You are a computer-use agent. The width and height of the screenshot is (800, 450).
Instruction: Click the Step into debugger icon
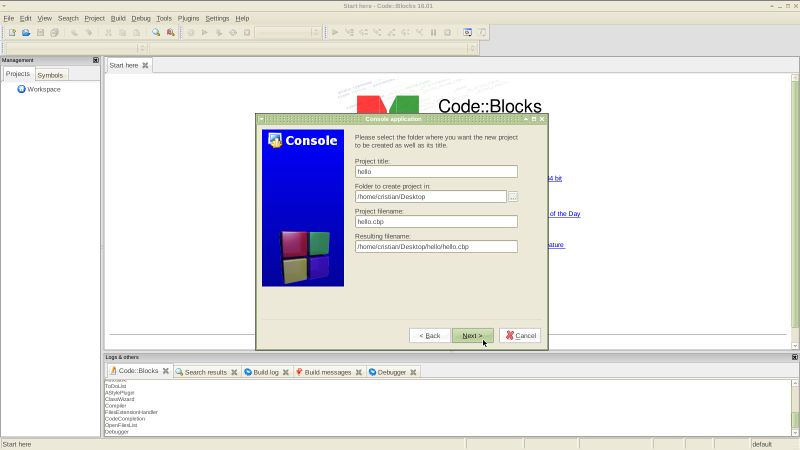point(378,32)
